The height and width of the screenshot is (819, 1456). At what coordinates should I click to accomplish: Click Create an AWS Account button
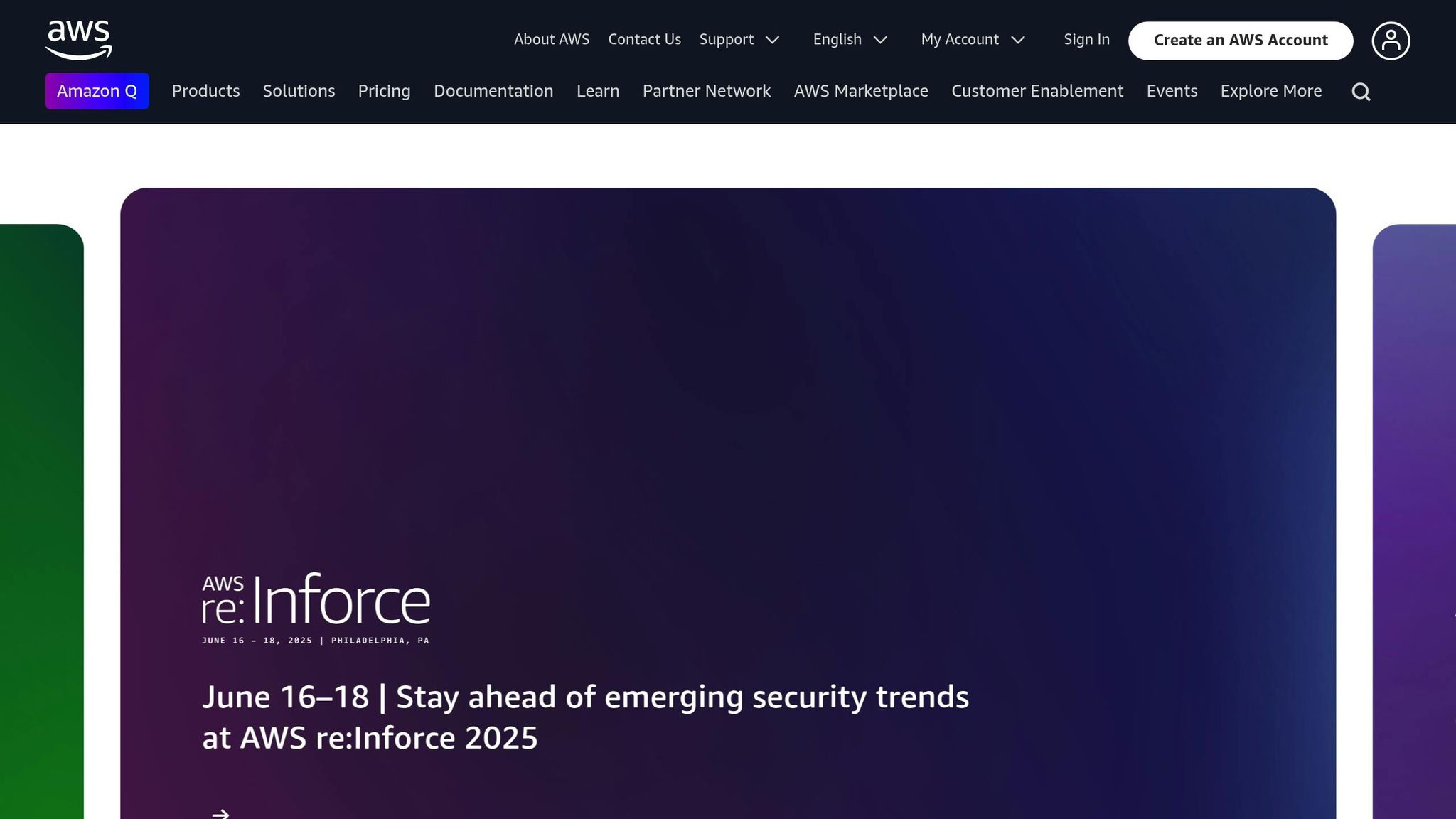pos(1240,41)
